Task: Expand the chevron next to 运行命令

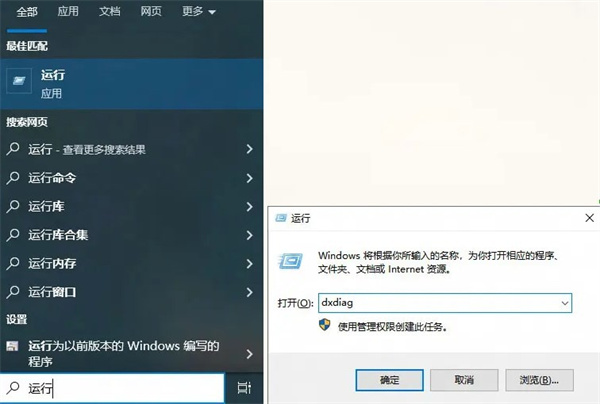Action: (x=249, y=178)
